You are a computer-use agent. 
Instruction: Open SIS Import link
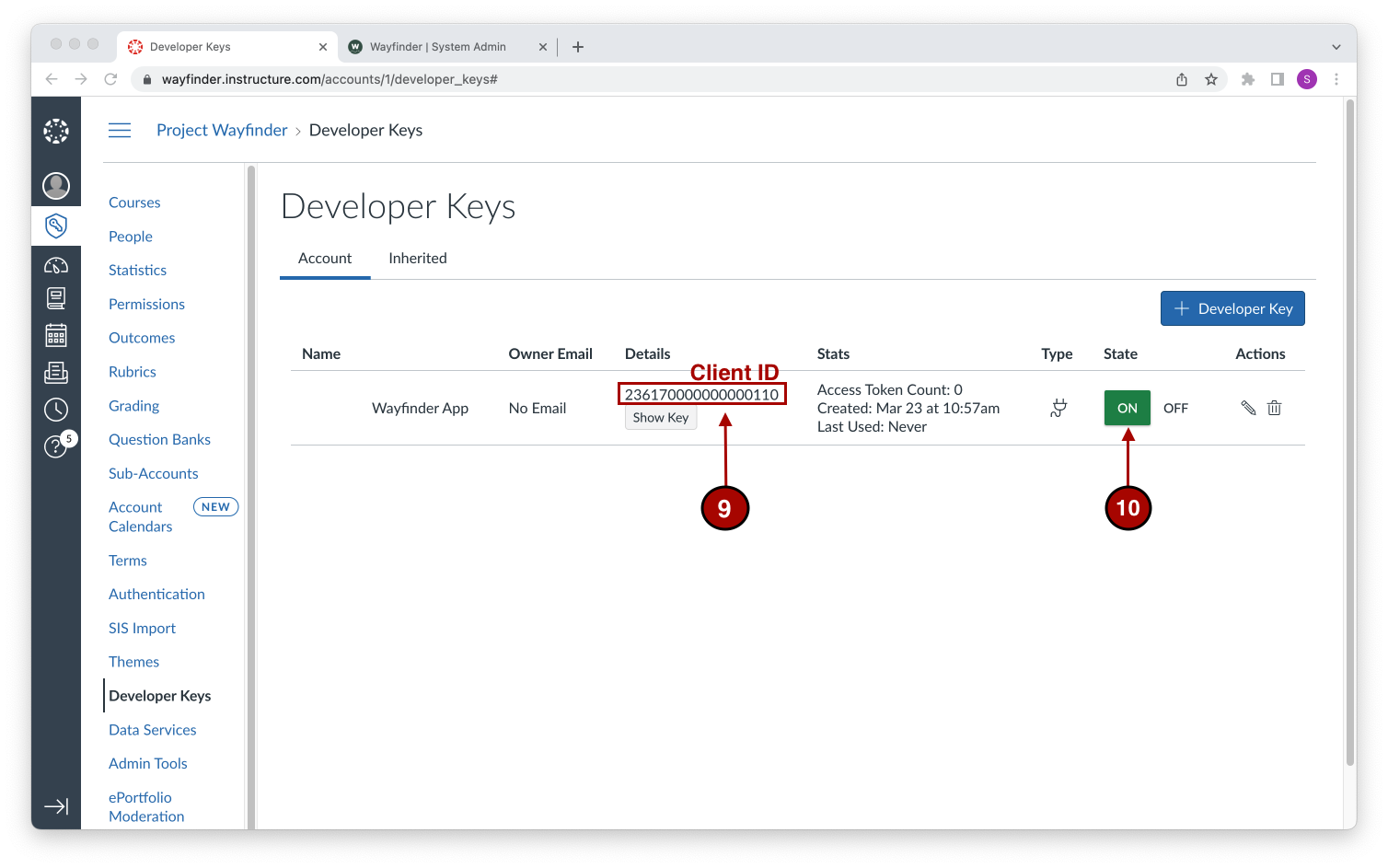click(x=143, y=629)
